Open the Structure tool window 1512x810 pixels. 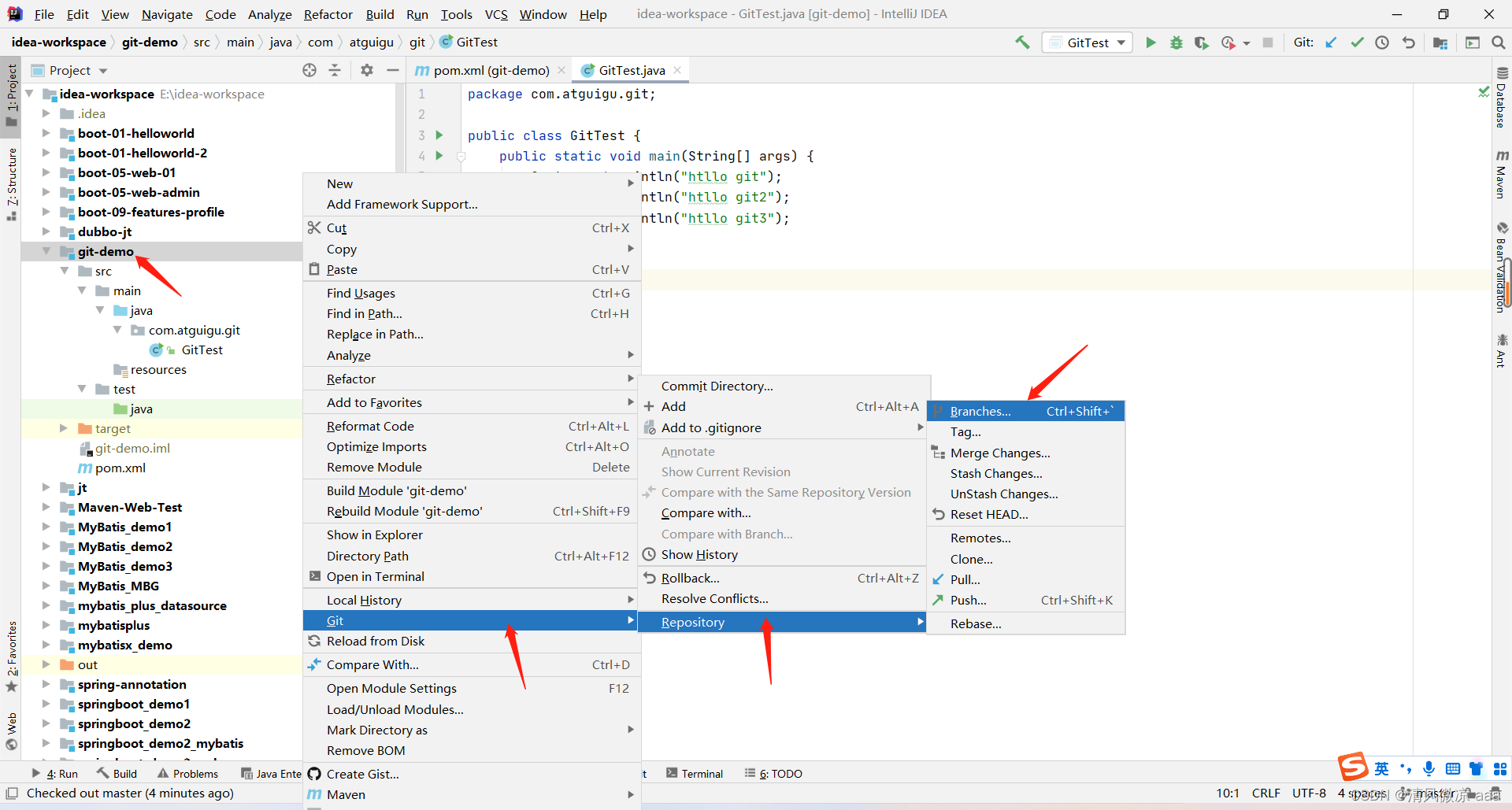tap(11, 183)
